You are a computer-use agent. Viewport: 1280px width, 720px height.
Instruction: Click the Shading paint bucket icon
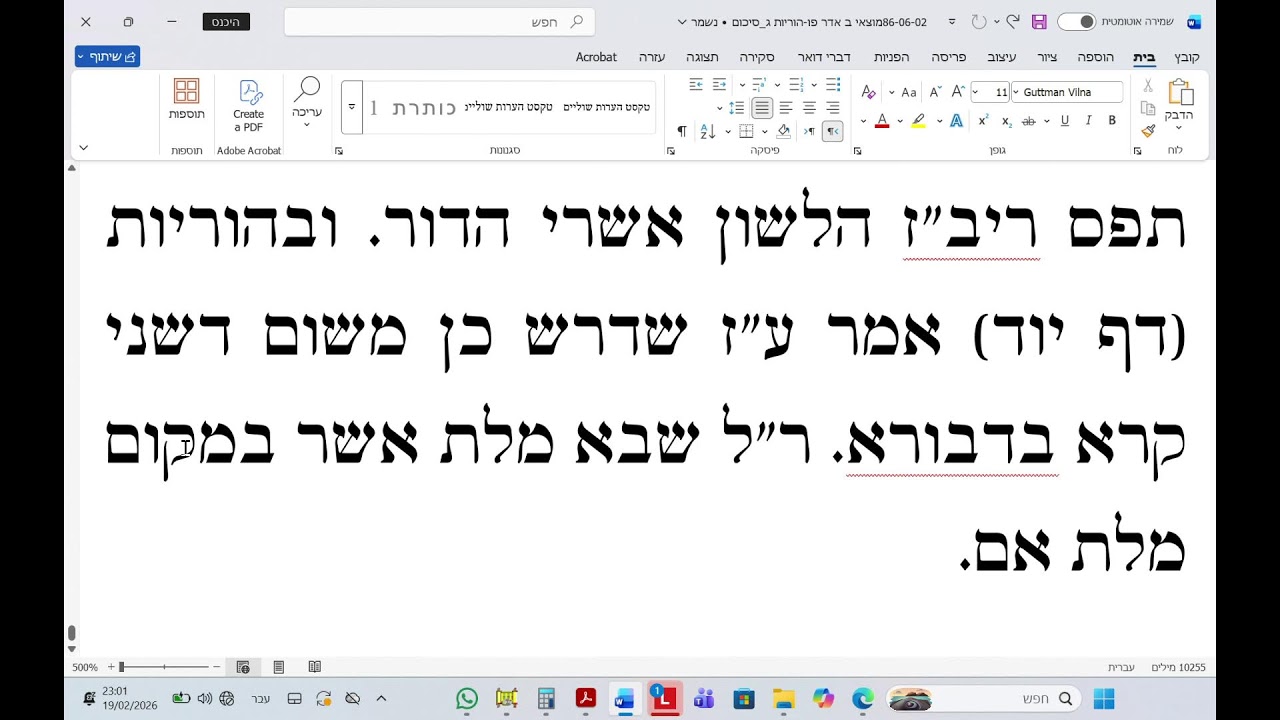click(784, 131)
